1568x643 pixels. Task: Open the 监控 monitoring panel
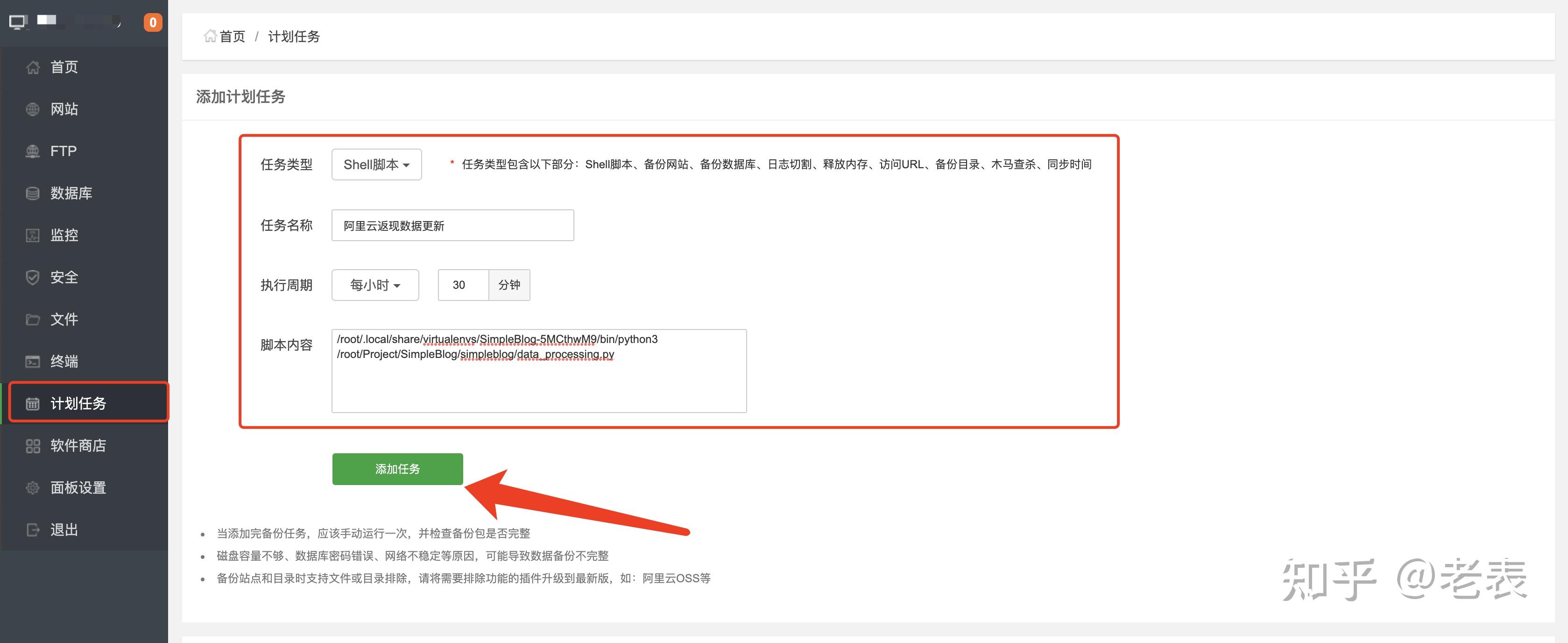64,235
